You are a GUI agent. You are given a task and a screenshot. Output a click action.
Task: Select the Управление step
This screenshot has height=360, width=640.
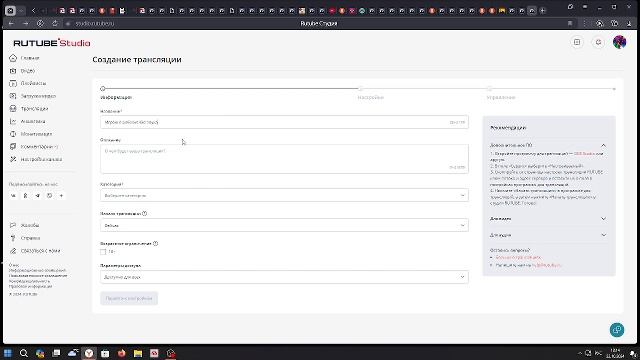(501, 98)
